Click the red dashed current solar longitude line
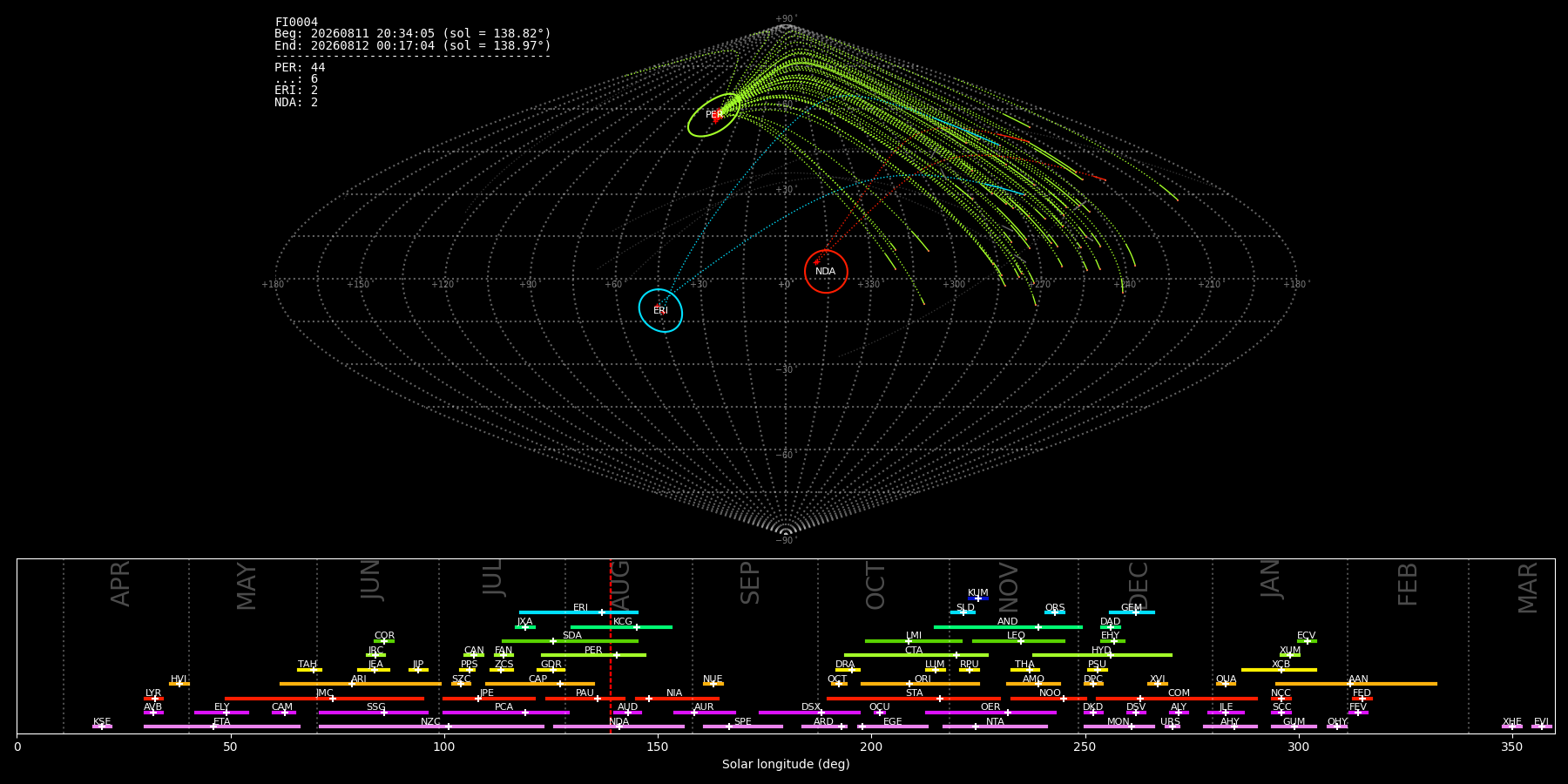1568x784 pixels. (x=610, y=645)
